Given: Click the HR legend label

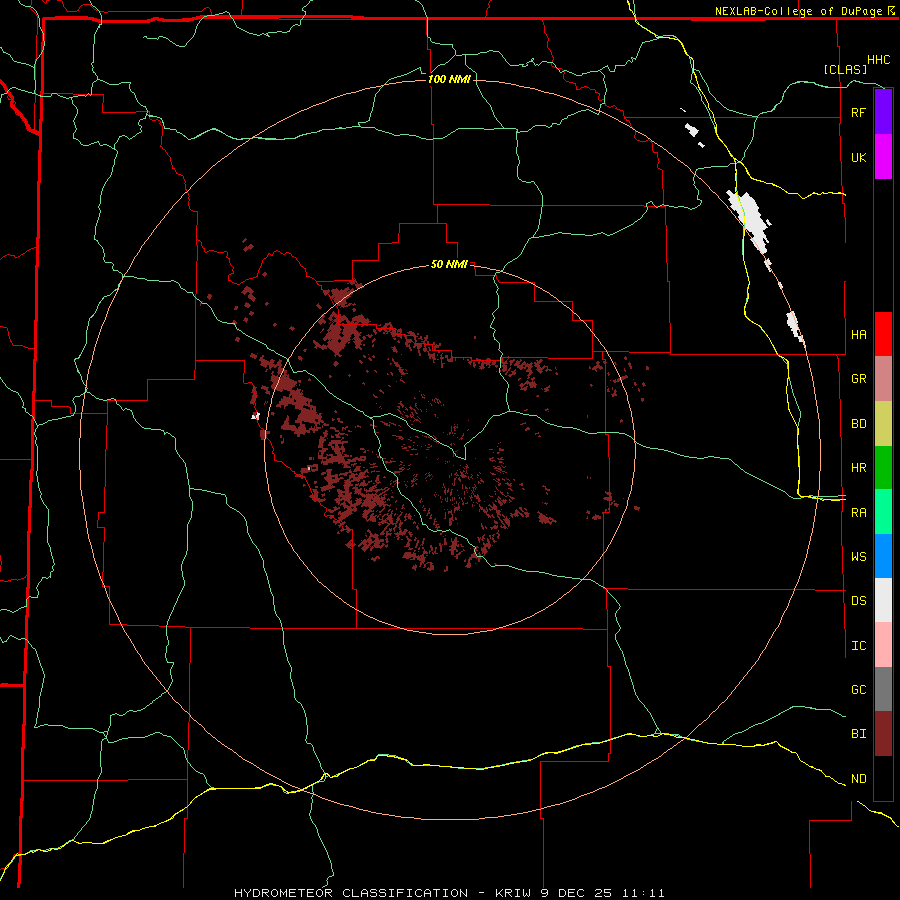Looking at the screenshot, I should tap(858, 468).
